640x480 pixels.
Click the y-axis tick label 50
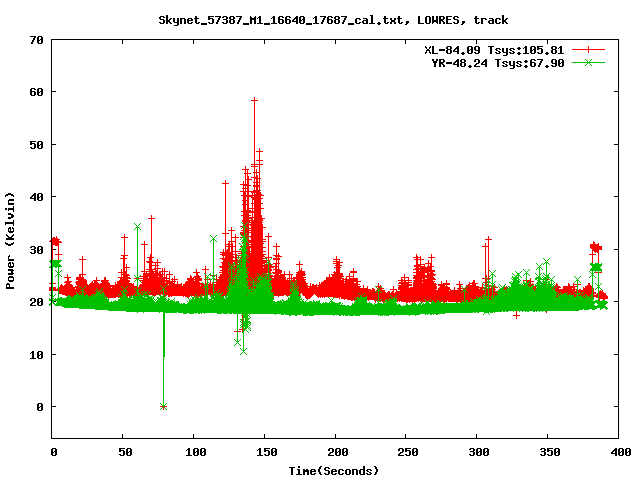(36, 145)
